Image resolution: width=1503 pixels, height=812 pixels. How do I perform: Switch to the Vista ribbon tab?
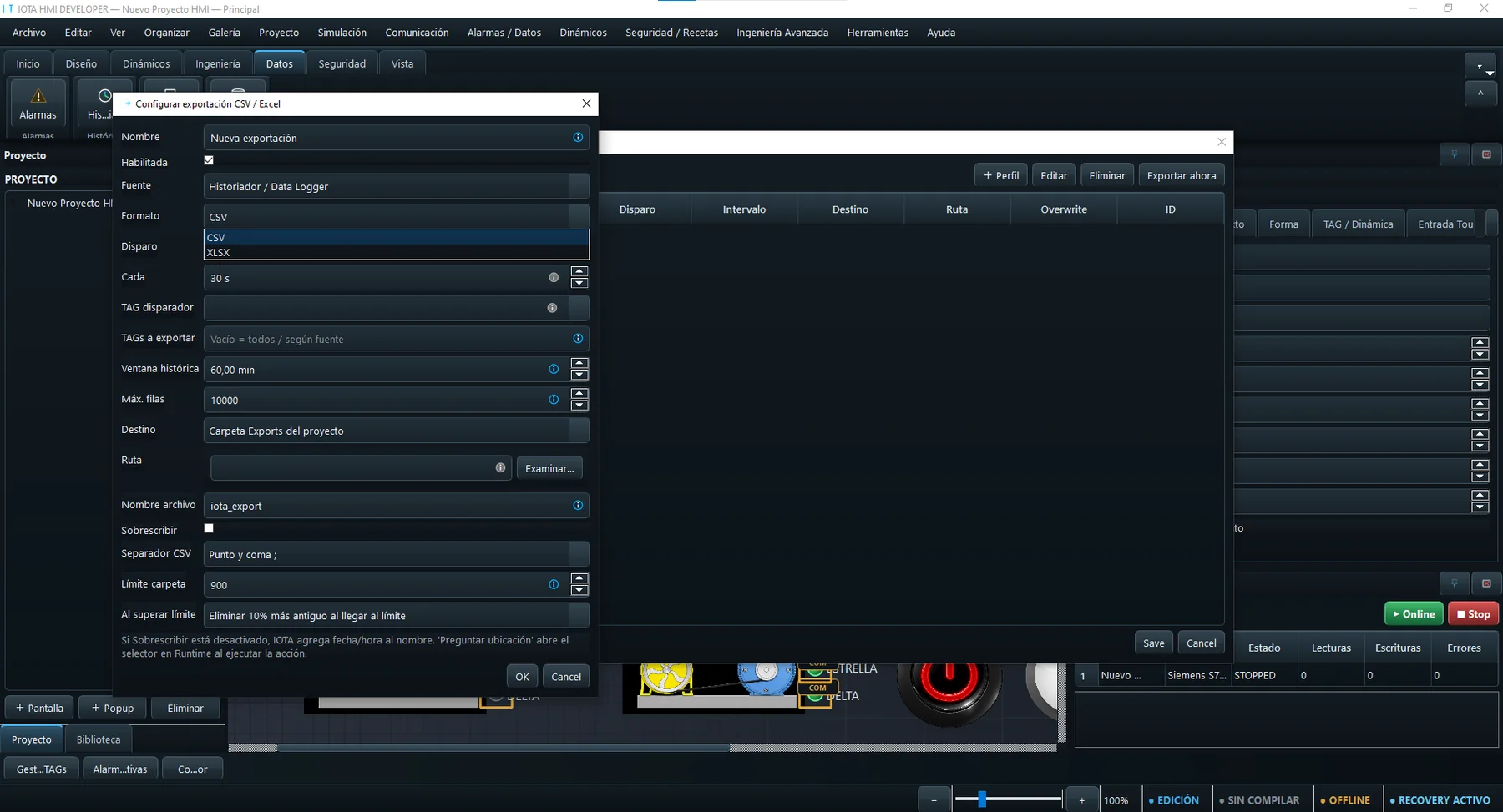tap(402, 63)
